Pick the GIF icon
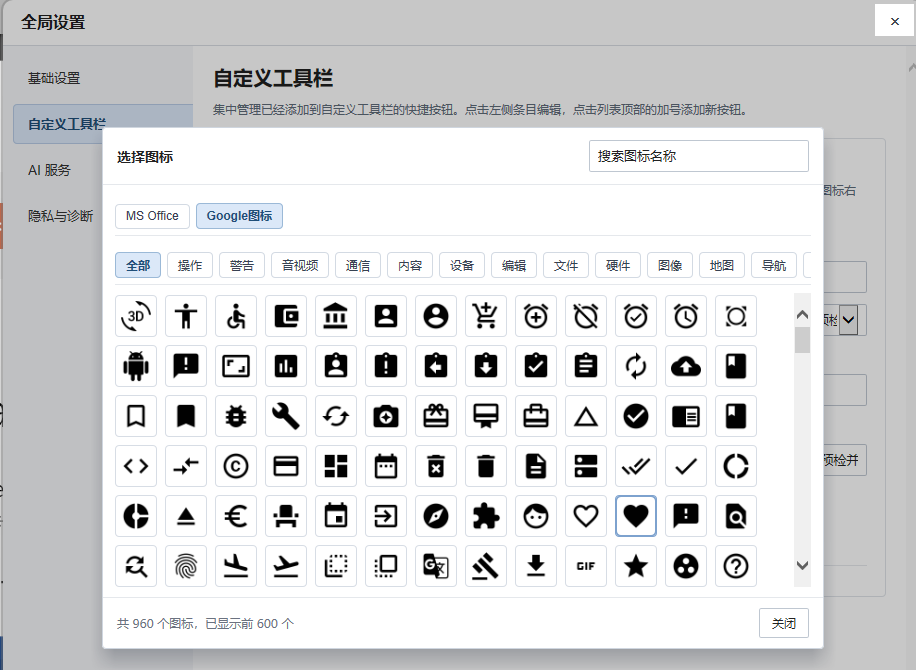Viewport: 916px width, 670px height. coord(586,566)
